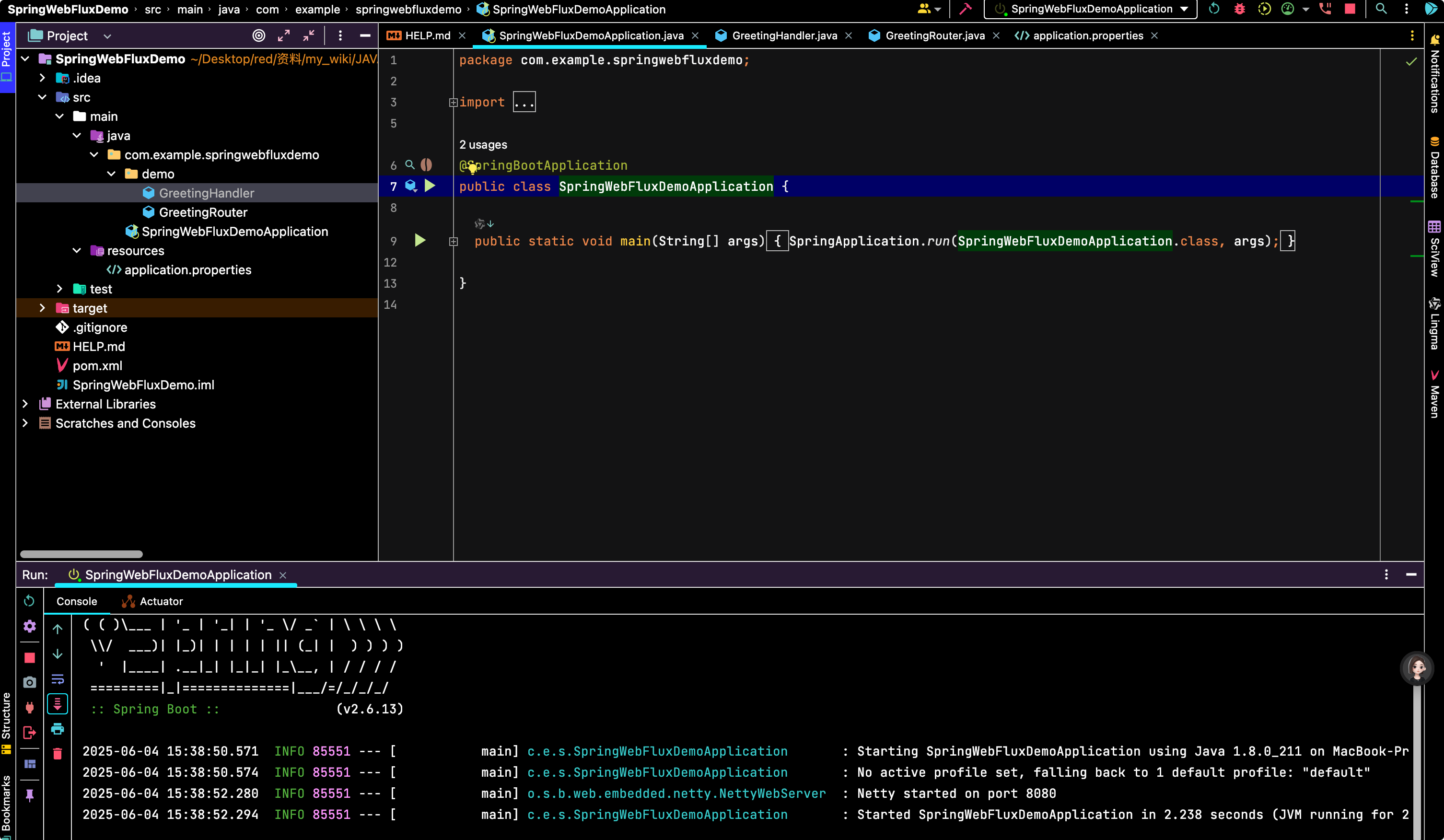Click the red Stop button in Run panel
Image resolution: width=1444 pixels, height=840 pixels.
[30, 658]
